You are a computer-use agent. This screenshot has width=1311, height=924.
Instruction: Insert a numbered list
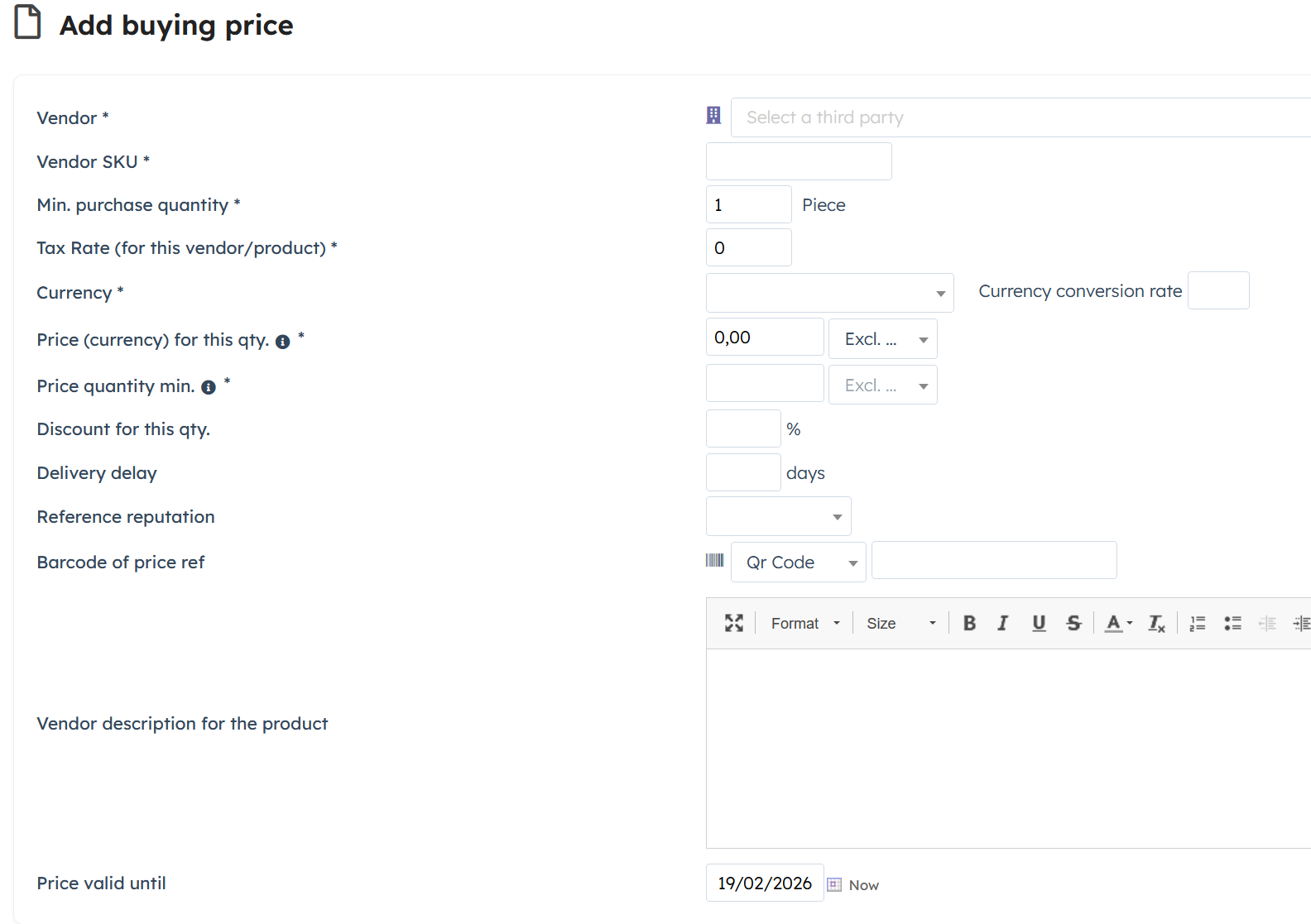click(1198, 623)
